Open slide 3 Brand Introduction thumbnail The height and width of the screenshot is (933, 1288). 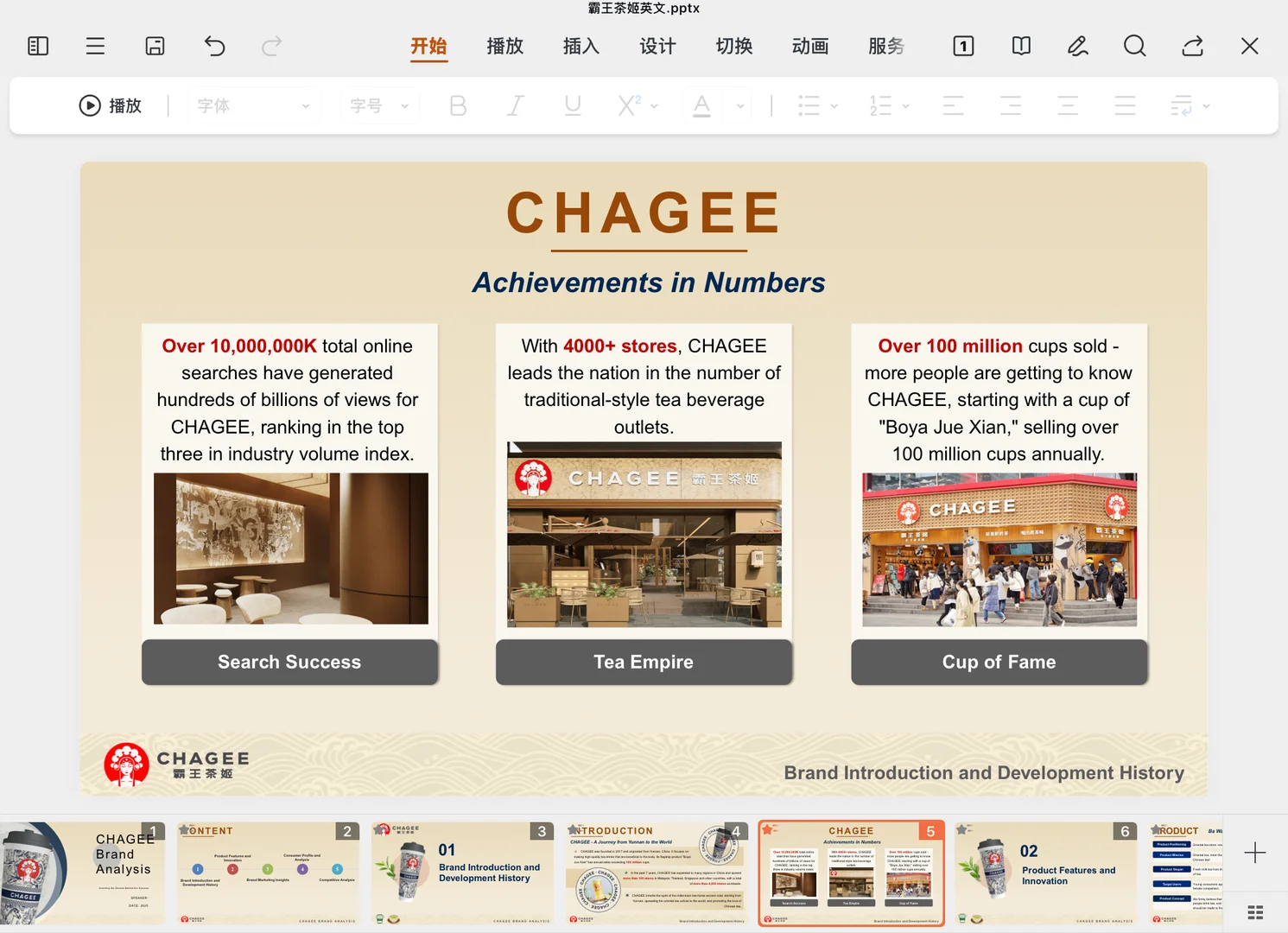pos(462,873)
